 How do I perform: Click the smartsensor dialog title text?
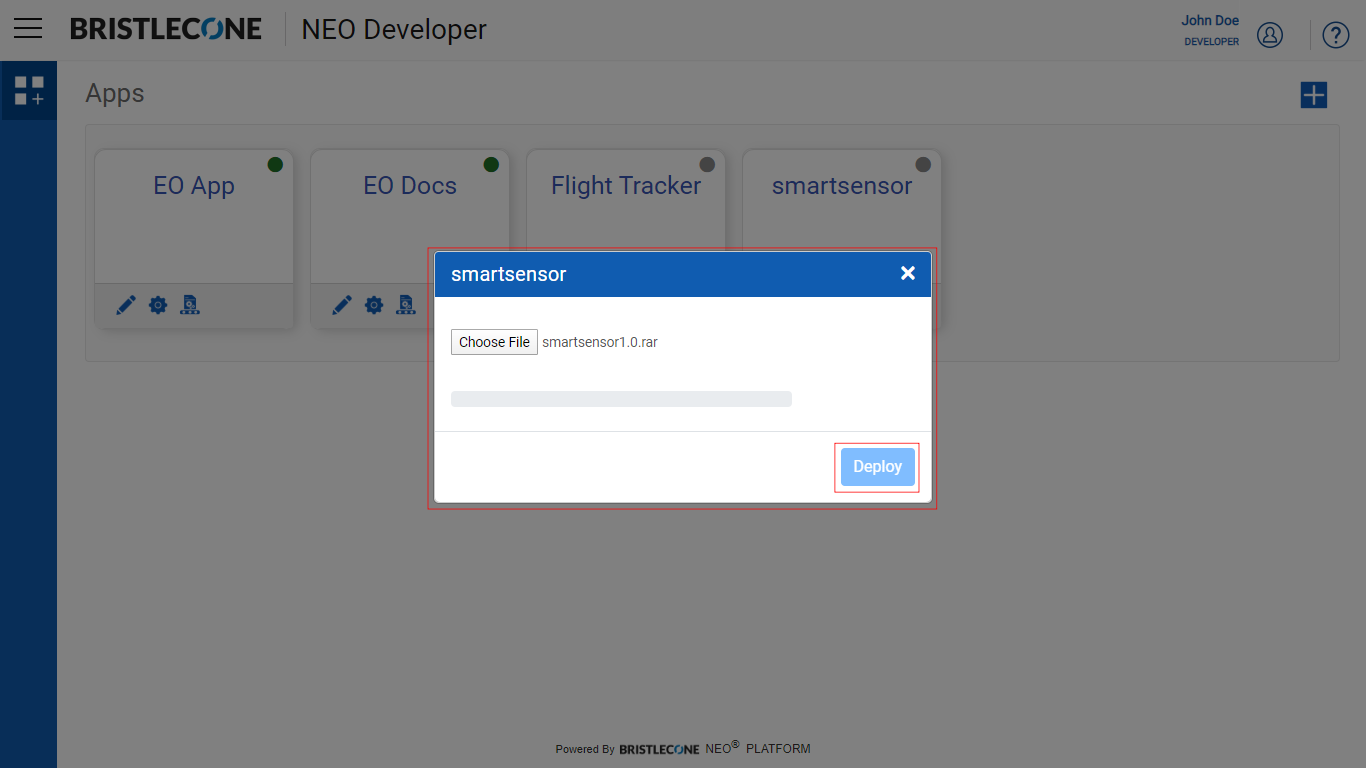(509, 274)
